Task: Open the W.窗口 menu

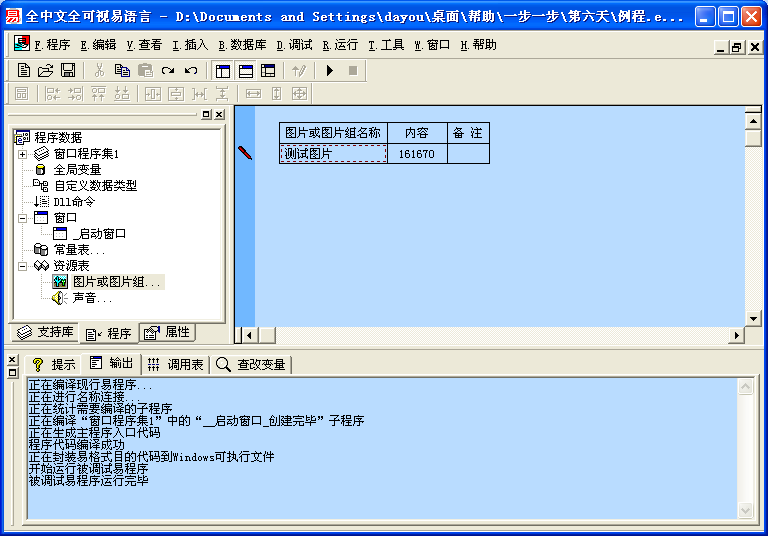Action: [x=432, y=46]
